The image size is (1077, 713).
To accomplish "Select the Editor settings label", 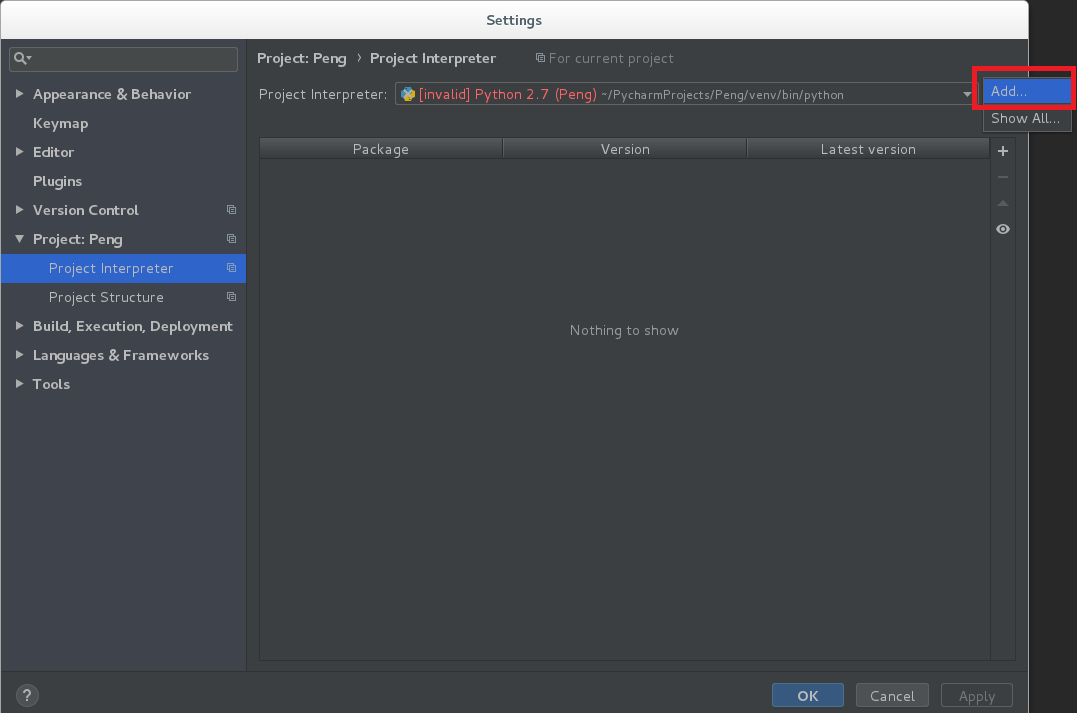I will click(x=54, y=152).
